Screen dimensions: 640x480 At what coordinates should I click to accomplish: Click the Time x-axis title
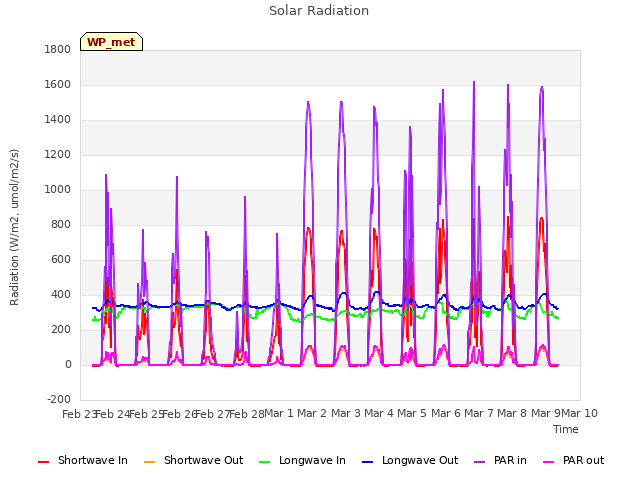click(x=566, y=429)
